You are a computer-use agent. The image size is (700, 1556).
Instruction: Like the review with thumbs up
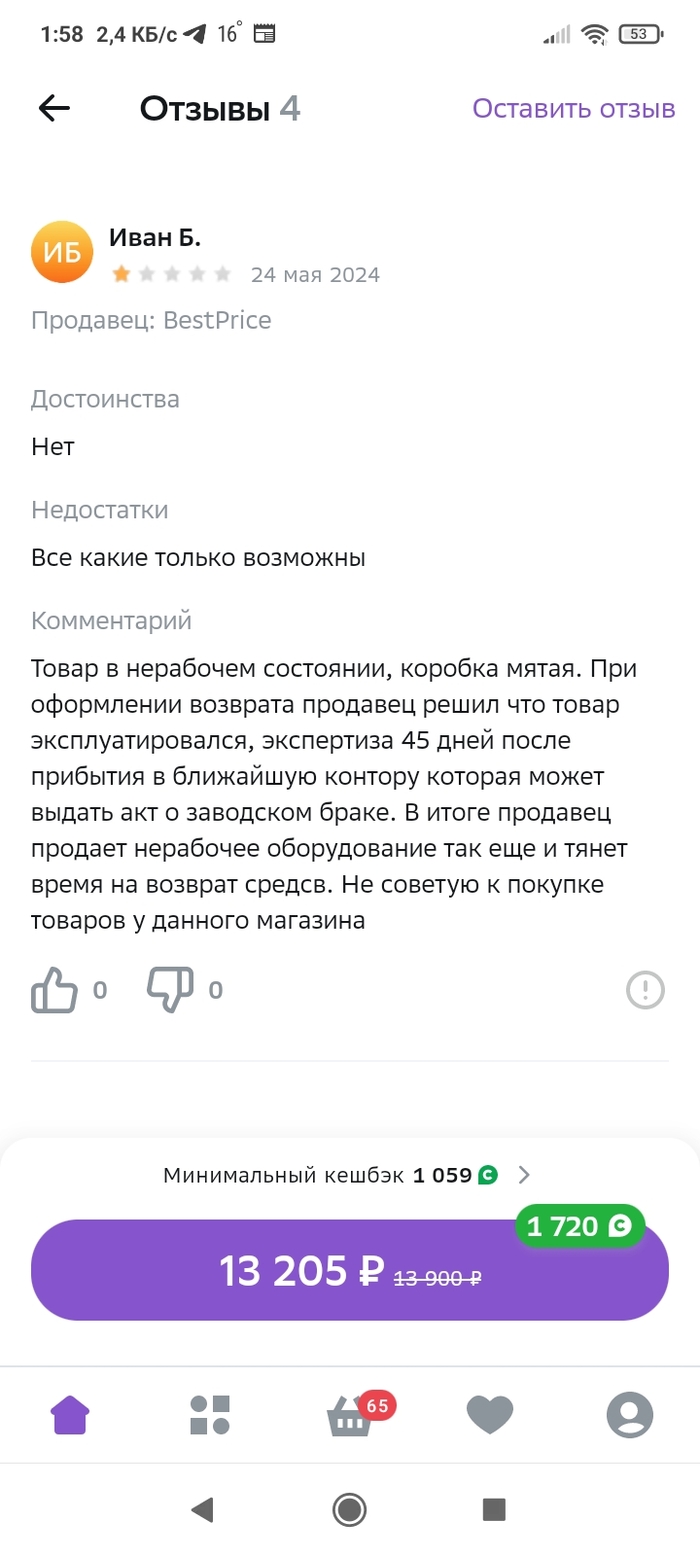55,990
